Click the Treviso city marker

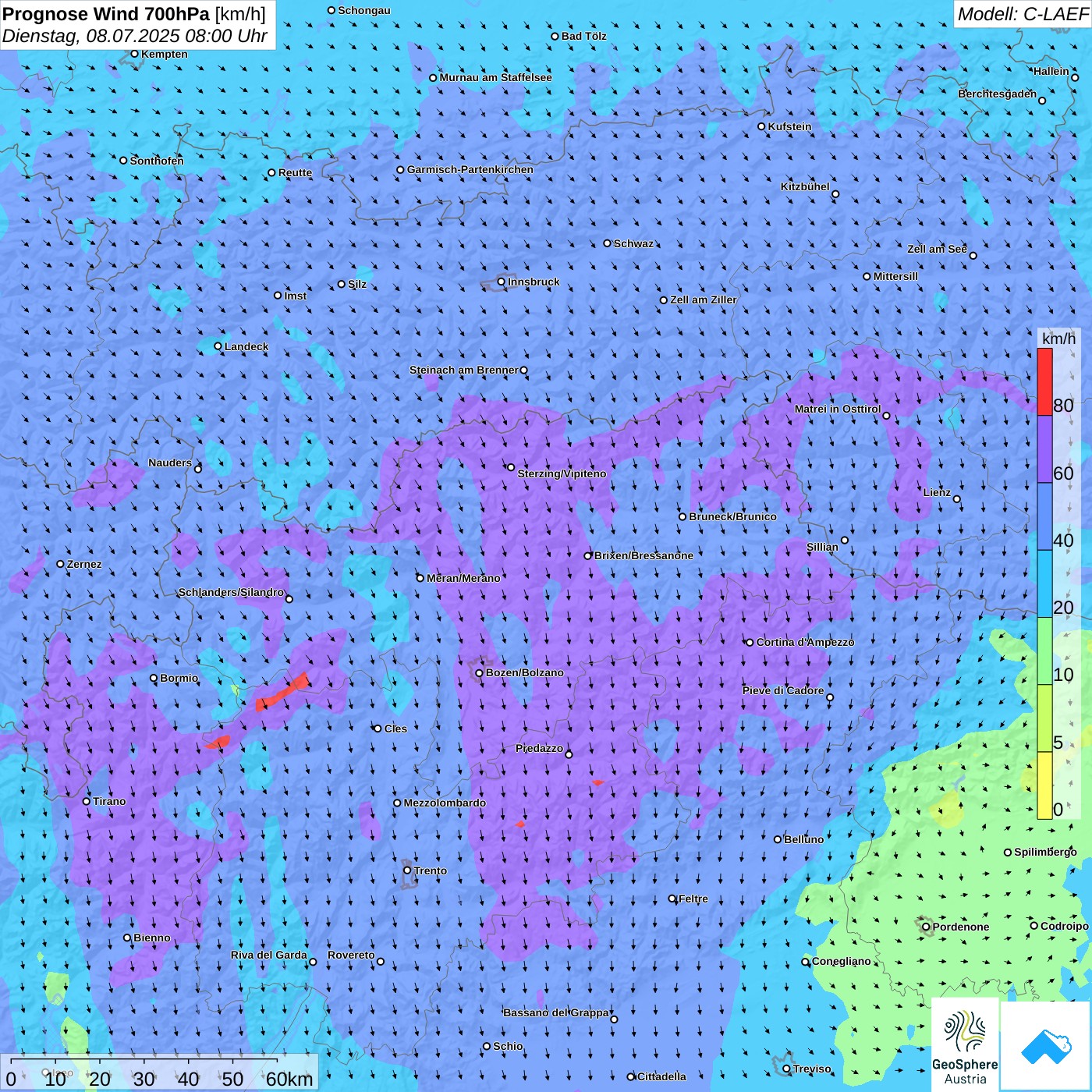pyautogui.click(x=787, y=1069)
